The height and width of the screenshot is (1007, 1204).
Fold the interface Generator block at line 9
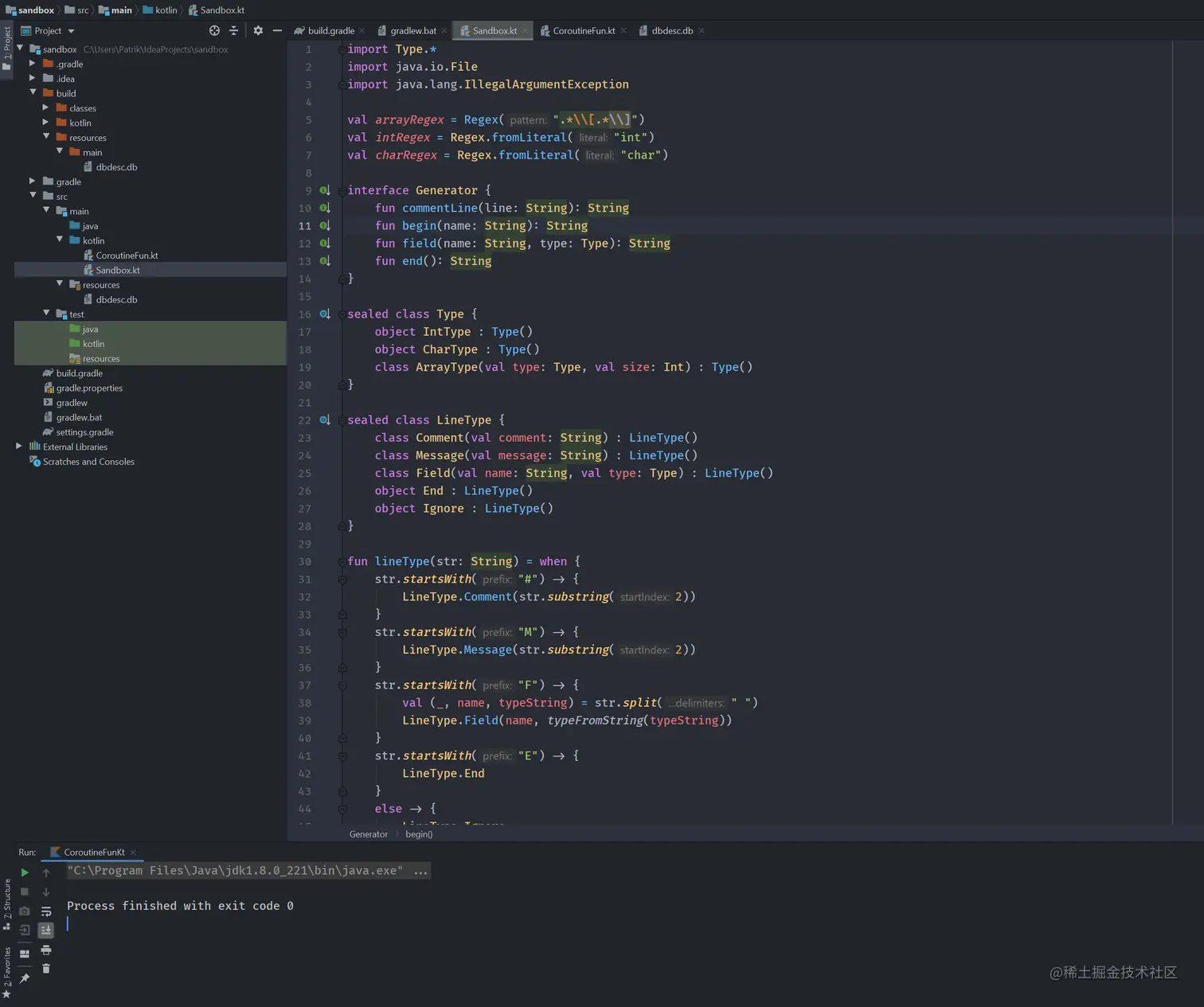point(342,190)
